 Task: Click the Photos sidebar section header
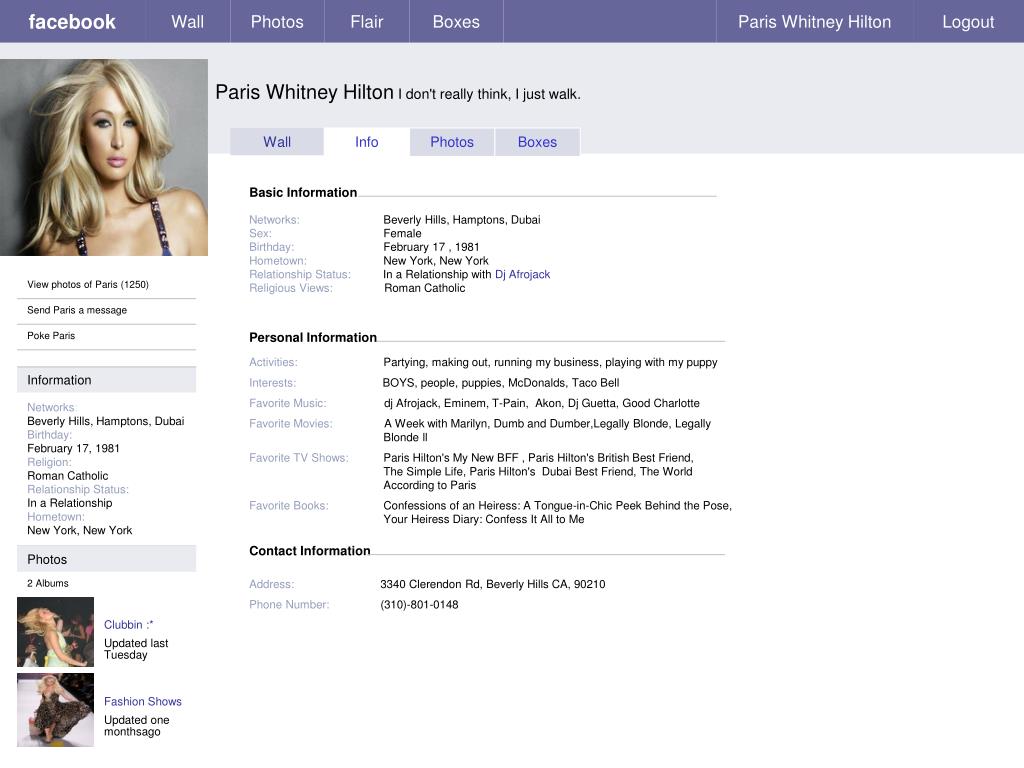(x=106, y=560)
